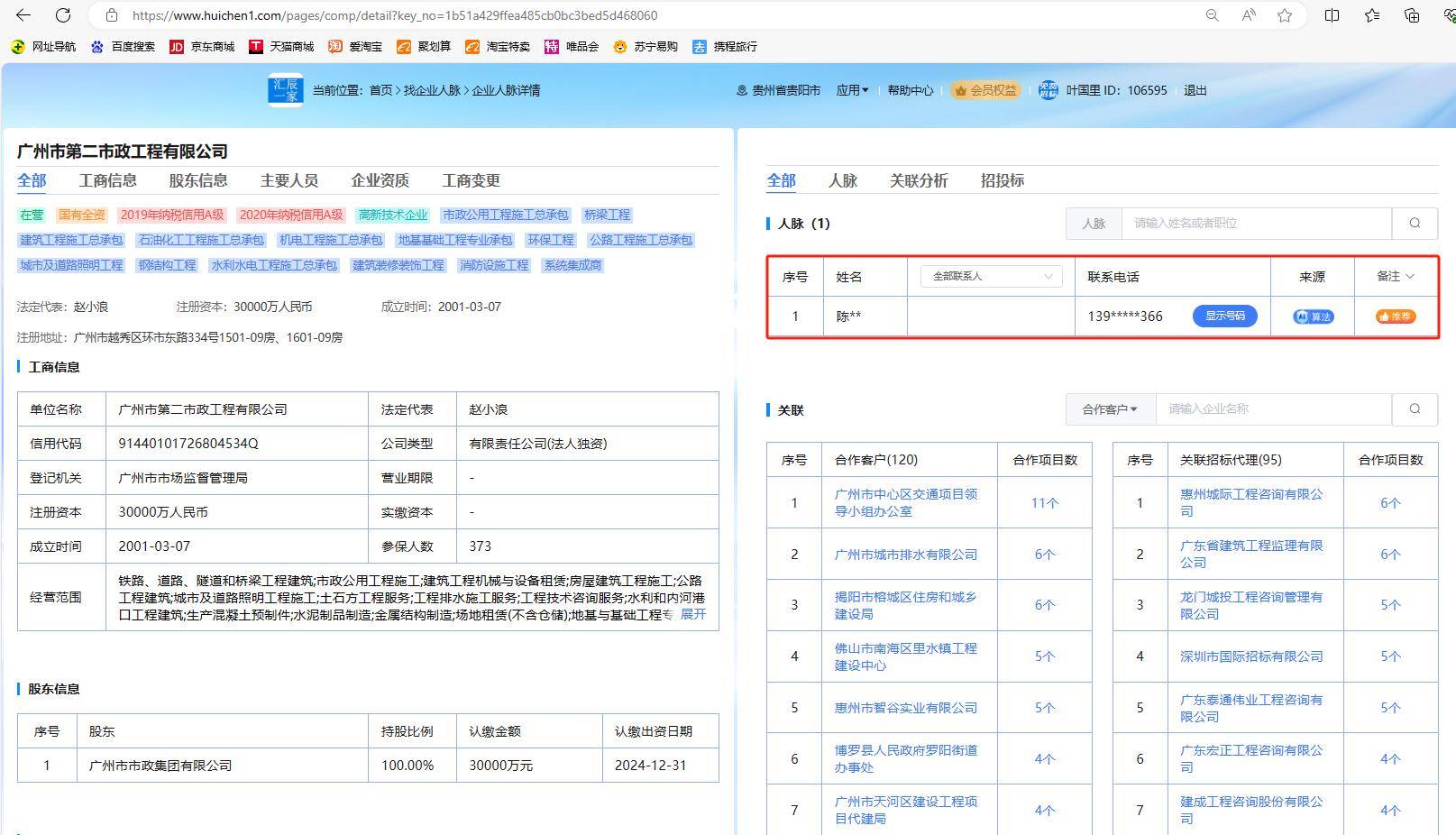Switch to right panel 人脉 tab
1456x835 pixels.
pyautogui.click(x=843, y=180)
